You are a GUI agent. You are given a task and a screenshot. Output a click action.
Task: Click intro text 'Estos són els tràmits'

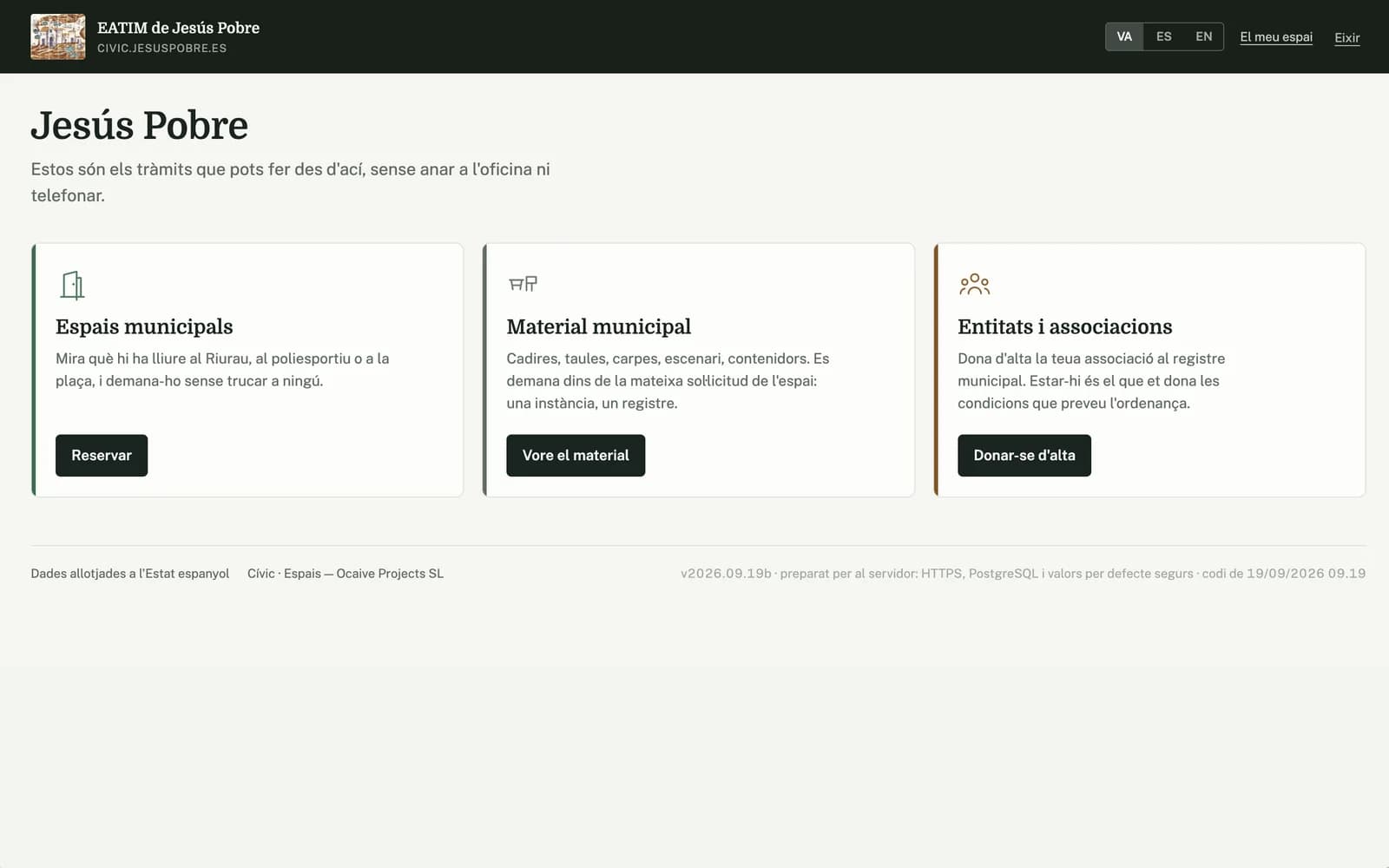(290, 182)
